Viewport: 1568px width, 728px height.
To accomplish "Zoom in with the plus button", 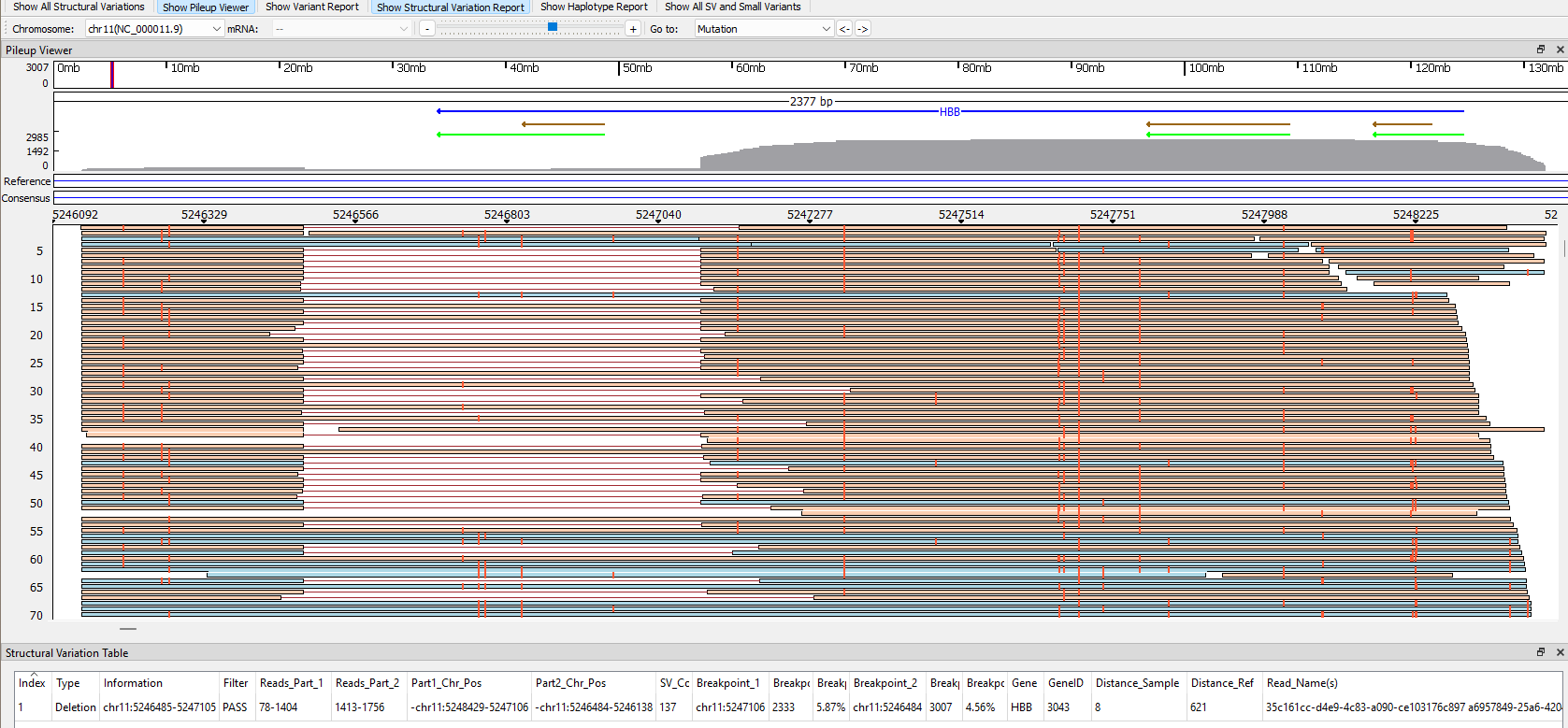I will (x=633, y=29).
